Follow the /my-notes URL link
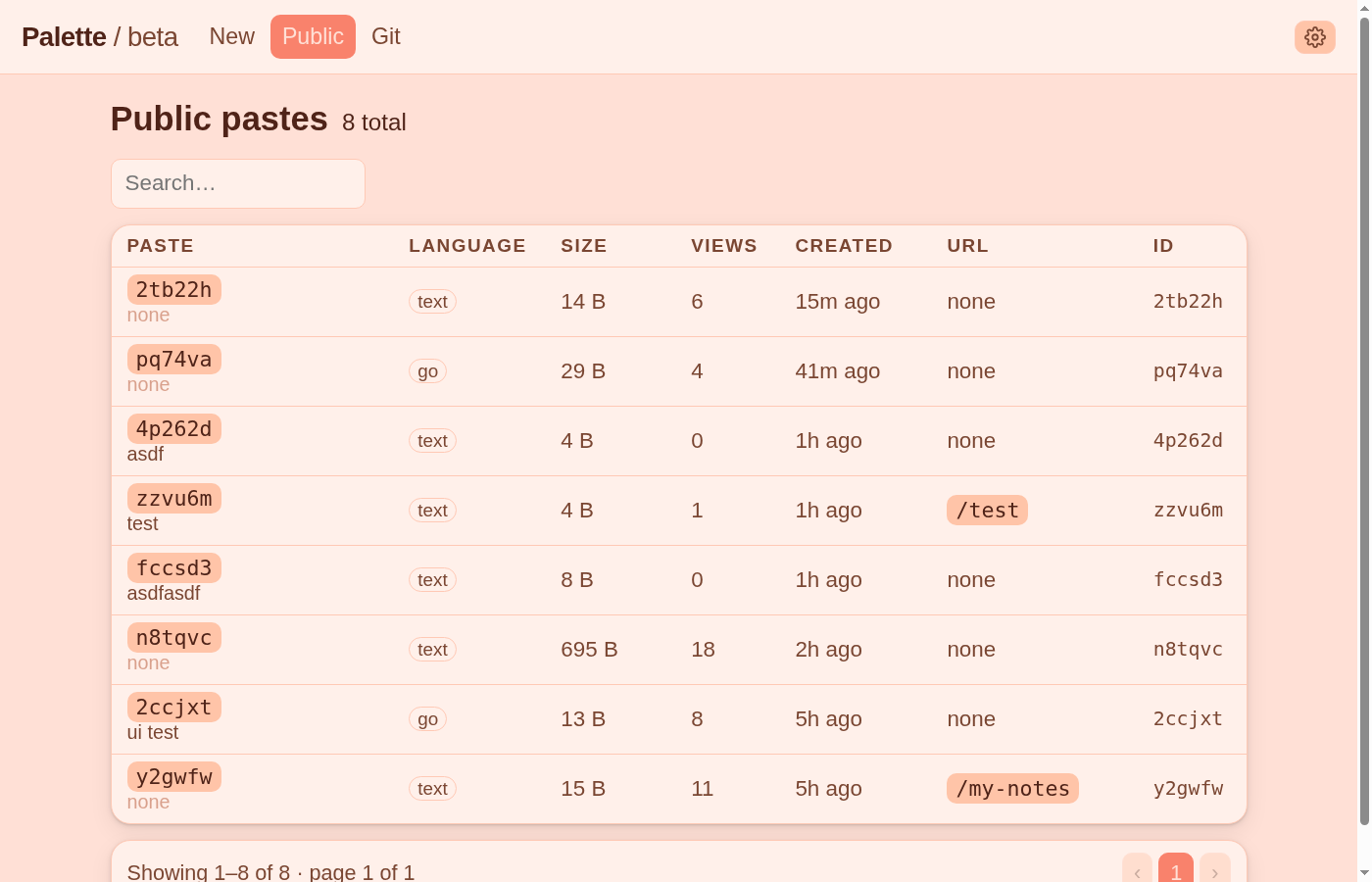 pyautogui.click(x=1012, y=789)
